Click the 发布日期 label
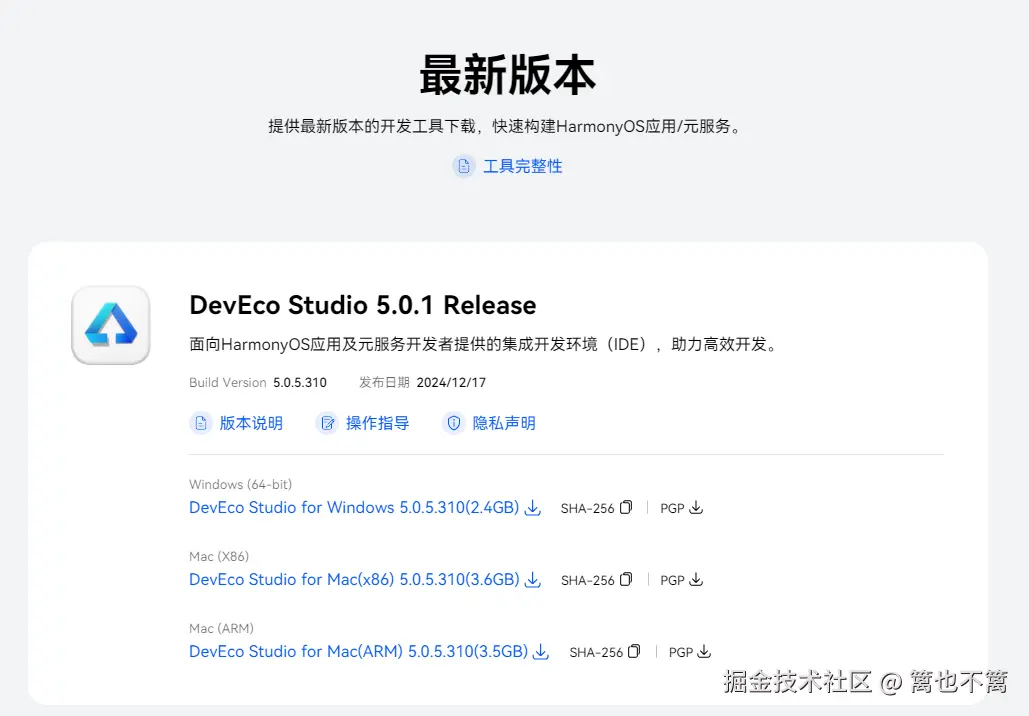 click(384, 383)
